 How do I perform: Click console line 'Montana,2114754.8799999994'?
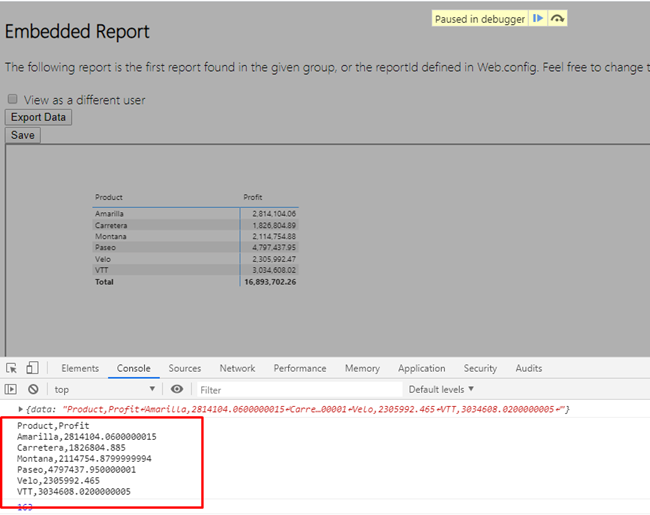[84, 459]
